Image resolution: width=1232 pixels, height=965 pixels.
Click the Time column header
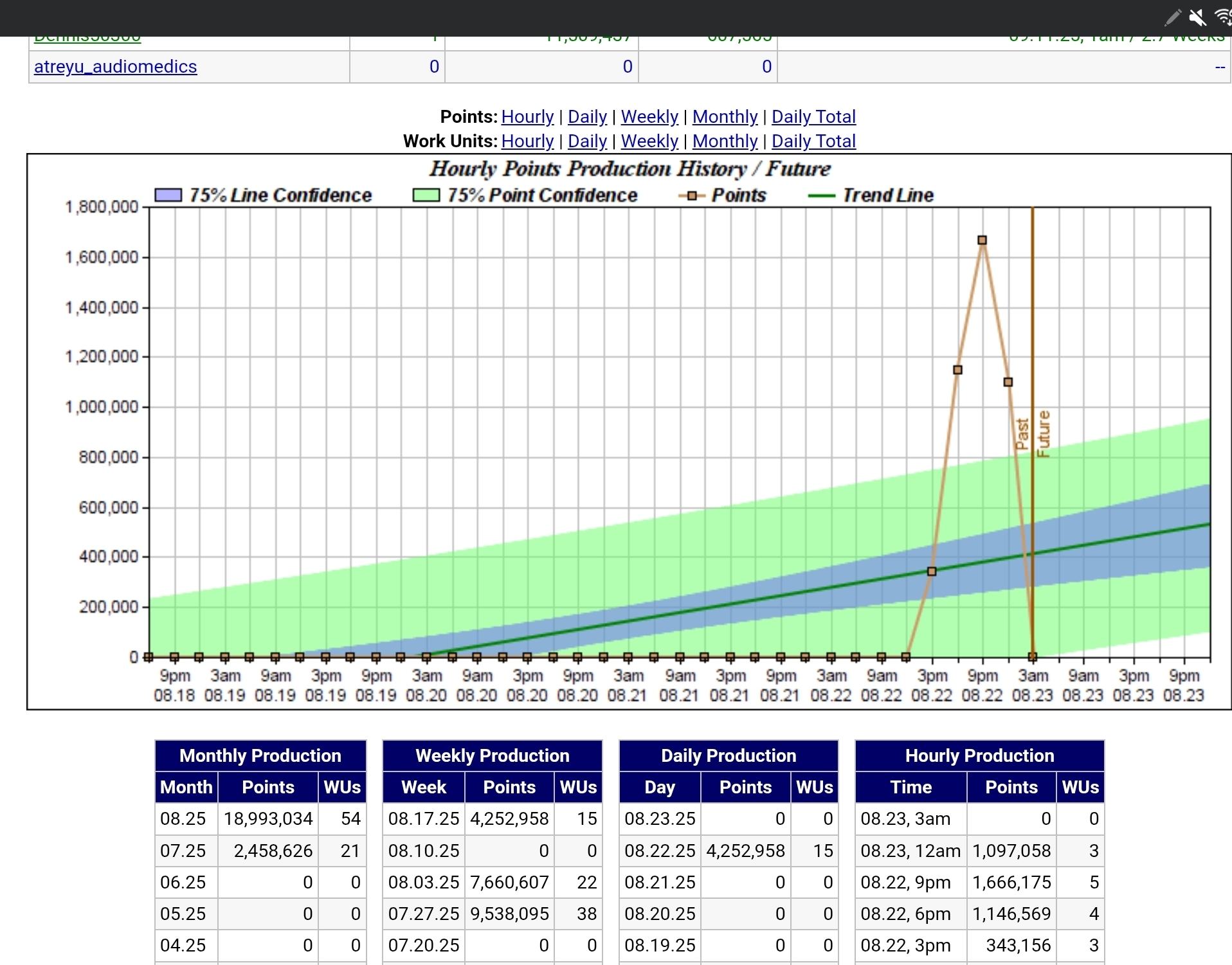tap(911, 787)
